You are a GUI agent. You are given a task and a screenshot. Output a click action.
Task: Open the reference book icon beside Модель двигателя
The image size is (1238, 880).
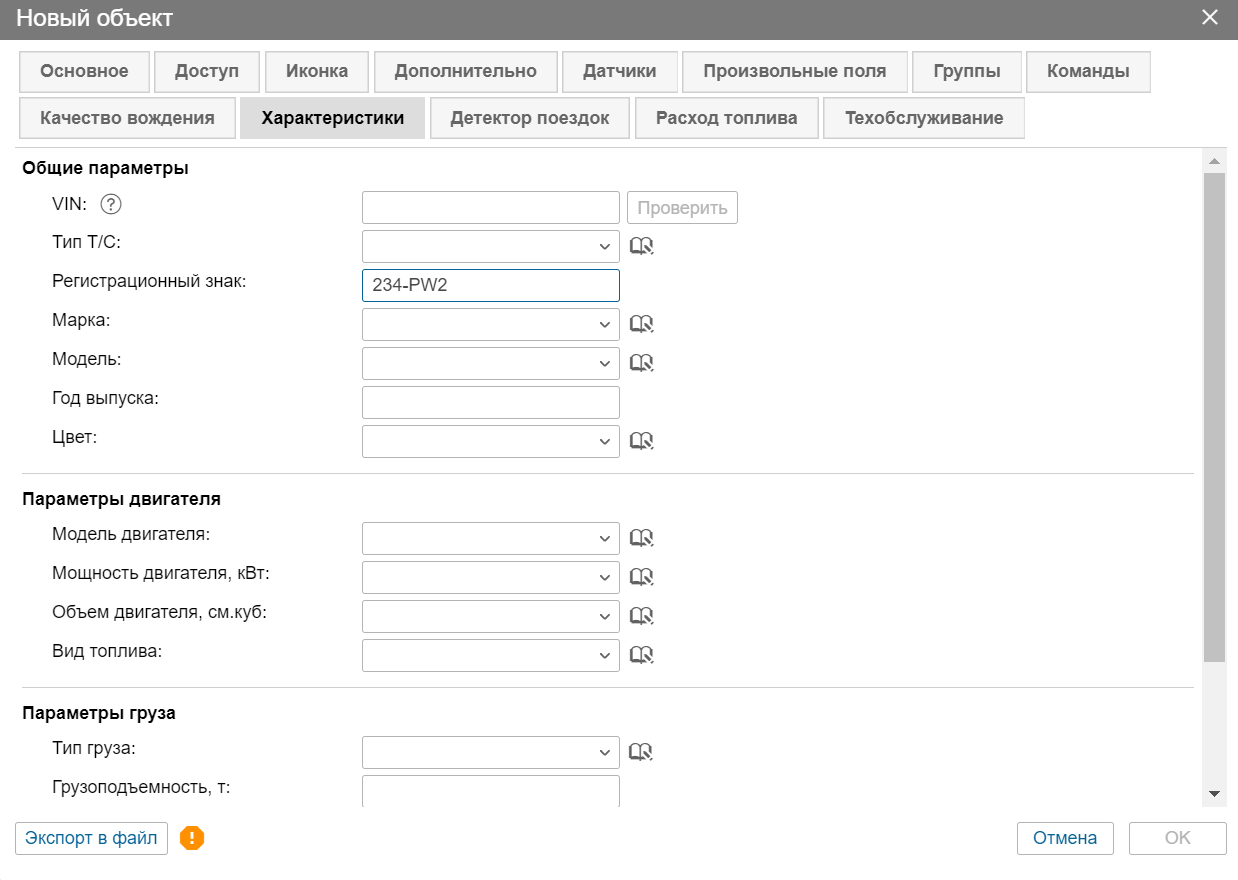pos(641,539)
